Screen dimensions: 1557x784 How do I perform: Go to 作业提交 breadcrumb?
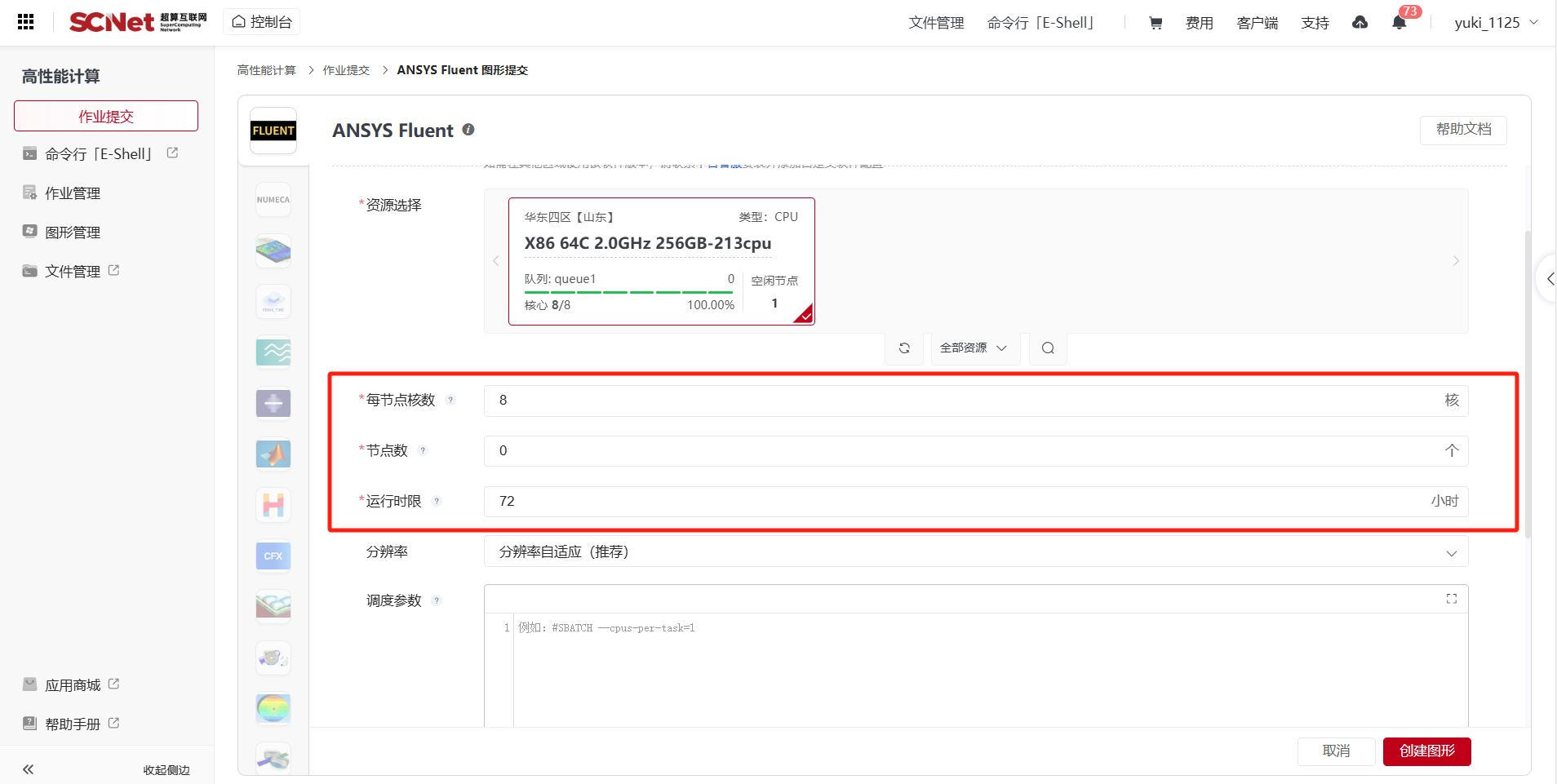pos(346,70)
